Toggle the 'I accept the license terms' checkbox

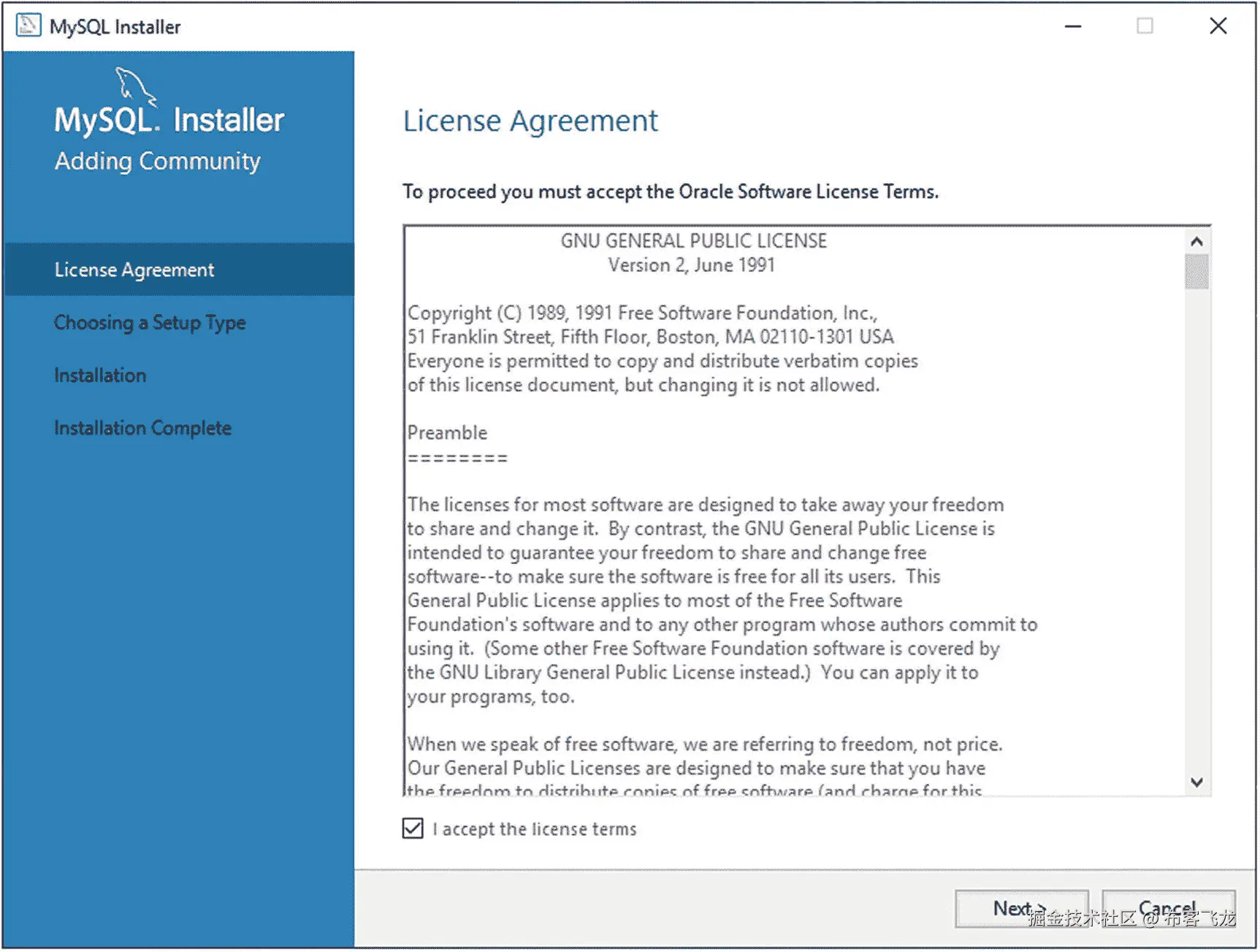point(413,828)
